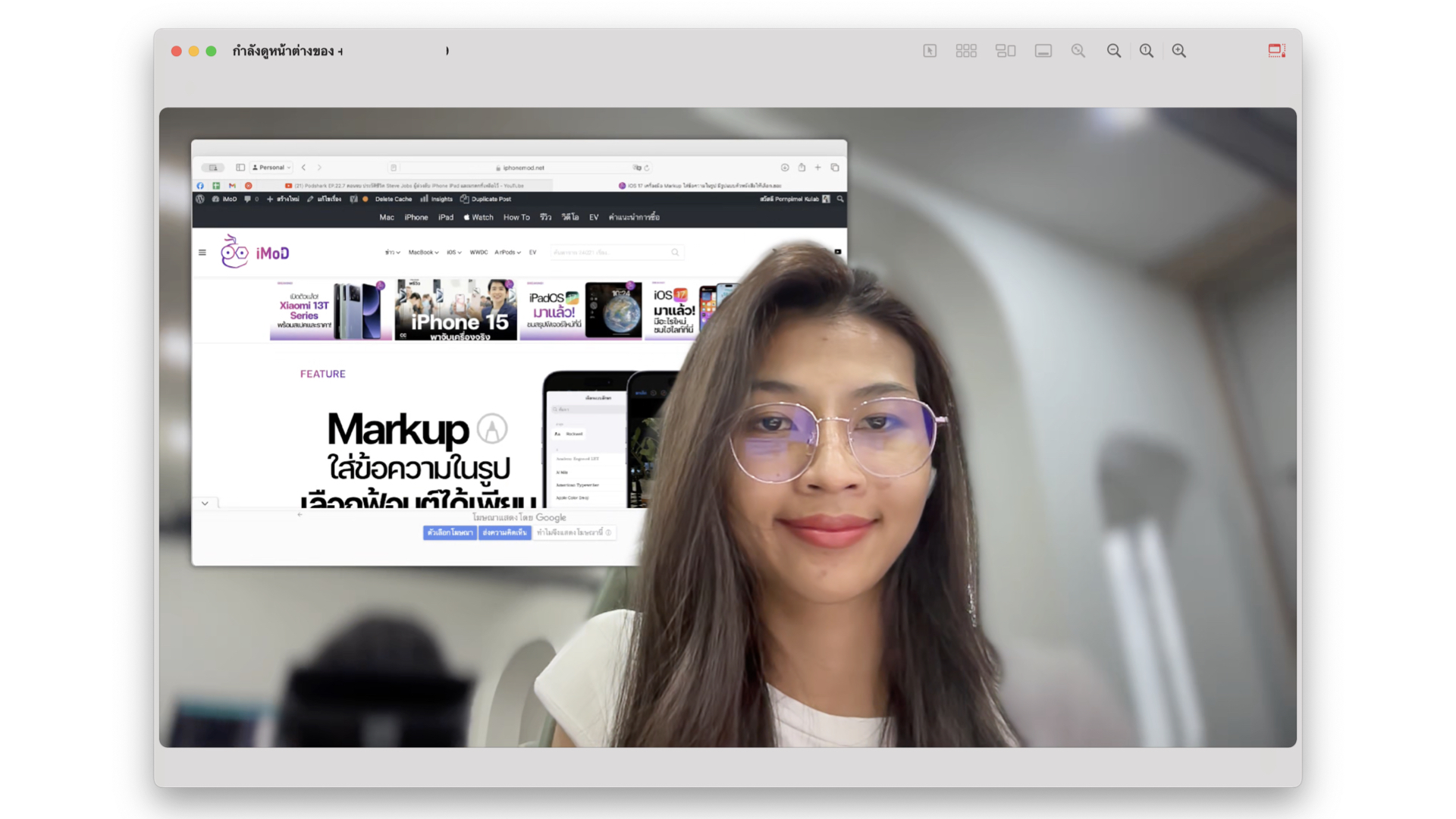Open the display layout icon

1006,51
